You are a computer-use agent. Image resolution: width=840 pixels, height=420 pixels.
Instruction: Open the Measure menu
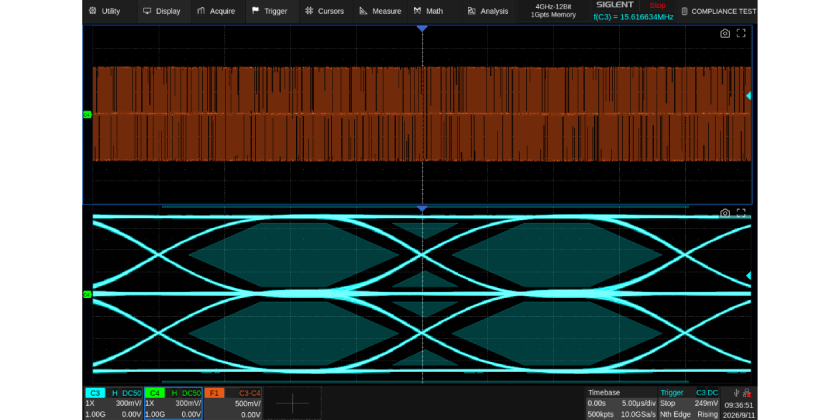380,11
